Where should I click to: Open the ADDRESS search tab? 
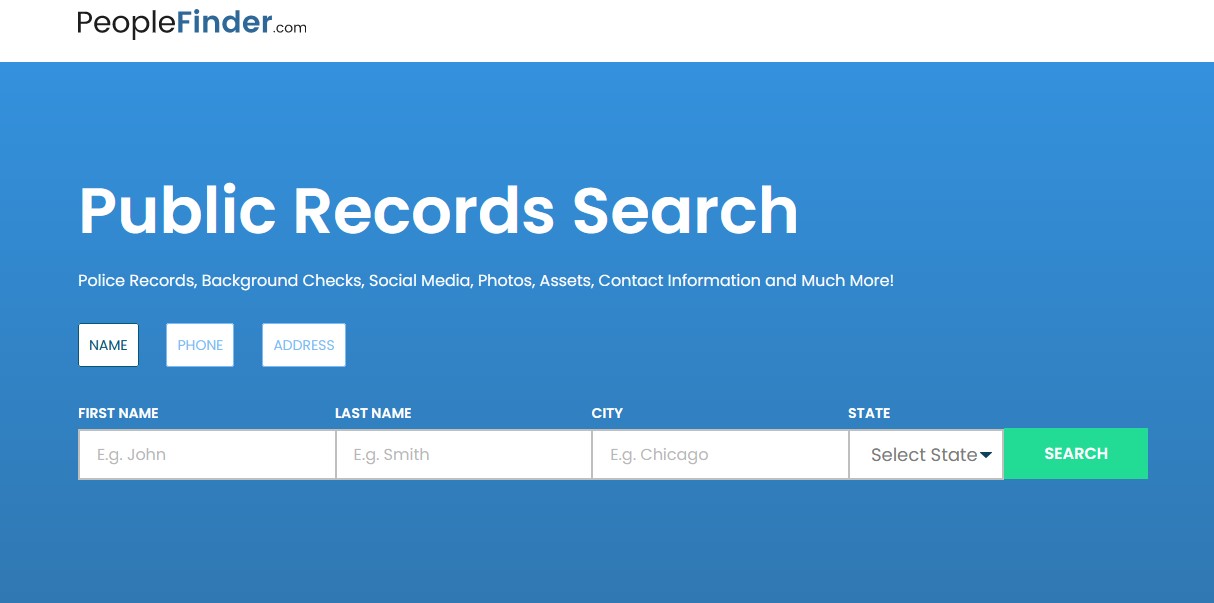[x=304, y=345]
